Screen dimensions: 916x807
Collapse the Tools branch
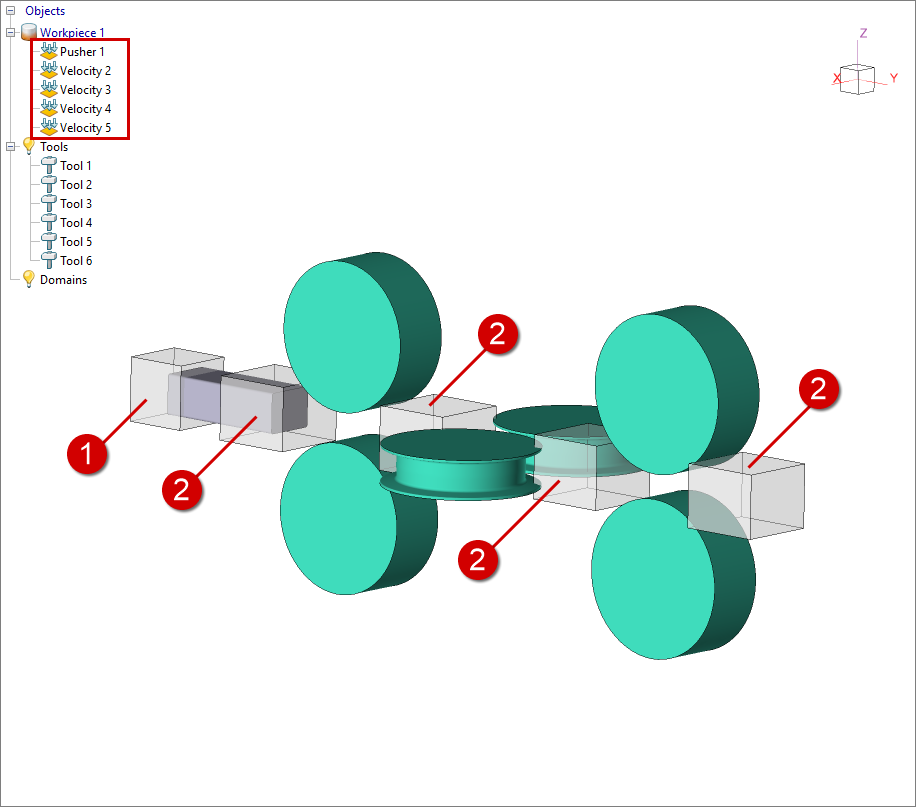[x=10, y=147]
